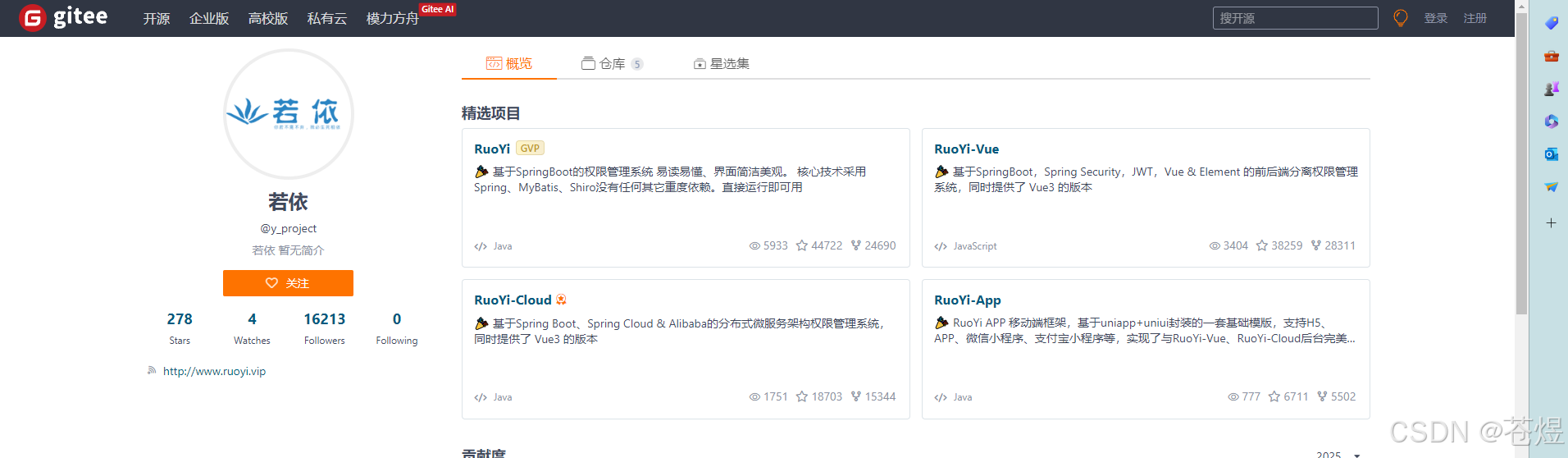
Task: Click the fork icon on RuoYi card
Action: pos(856,245)
